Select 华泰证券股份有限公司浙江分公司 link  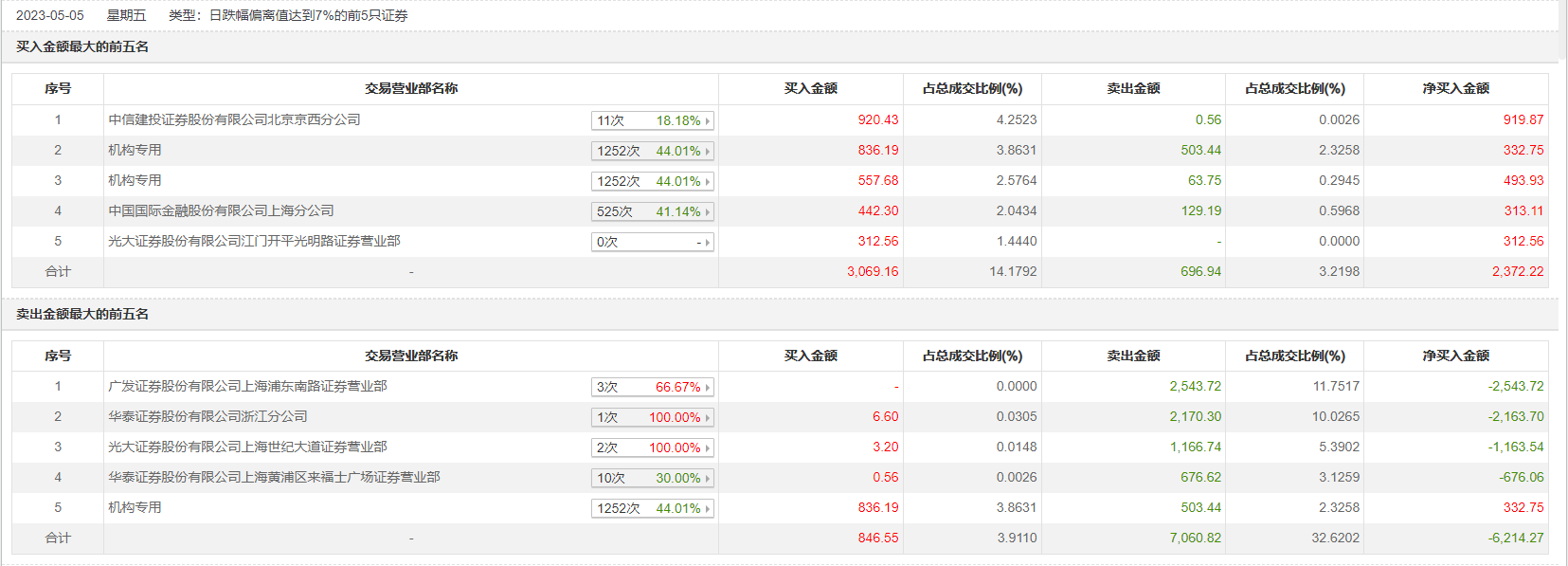click(x=207, y=417)
